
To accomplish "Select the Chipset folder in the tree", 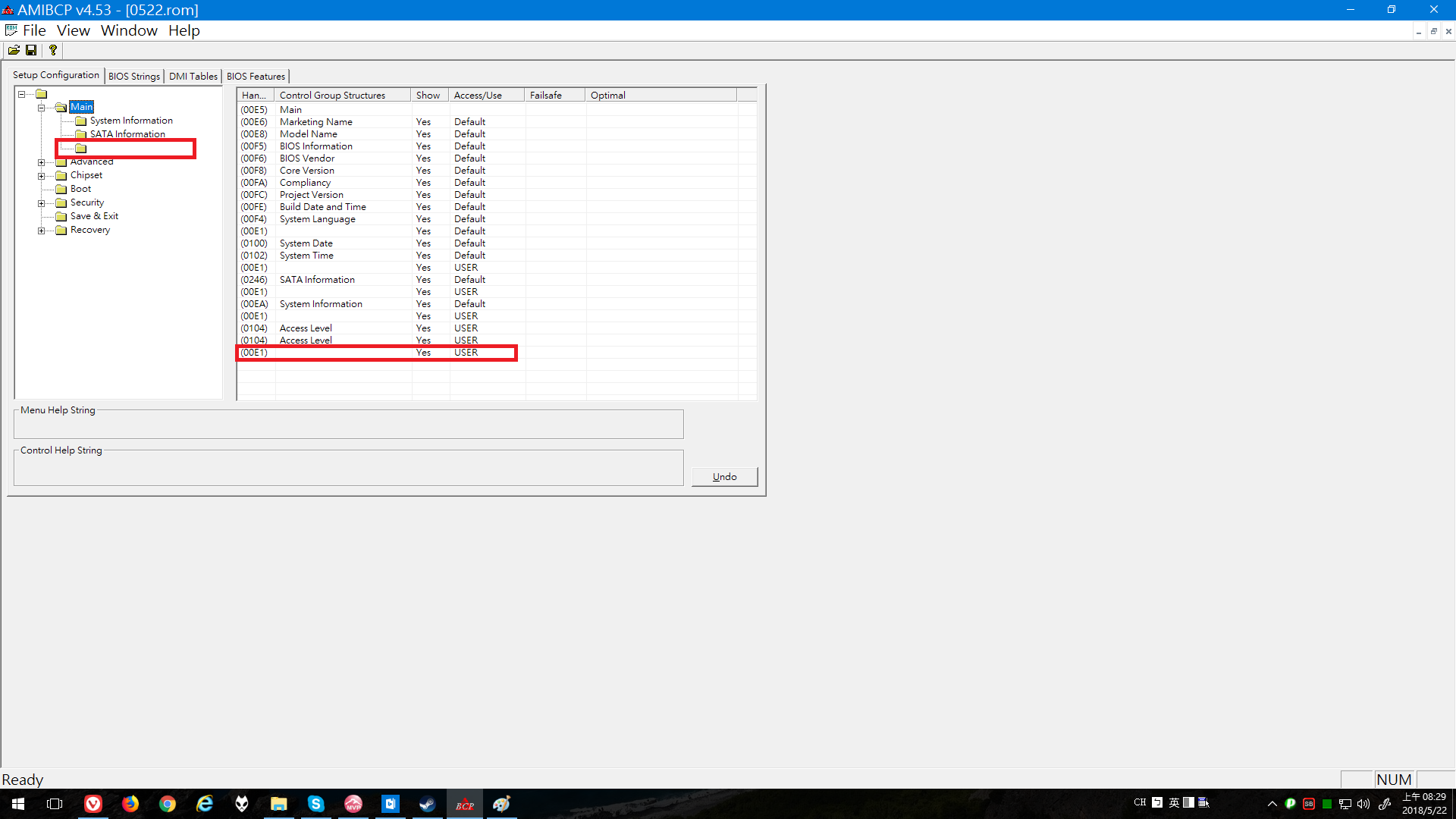I will coord(86,175).
